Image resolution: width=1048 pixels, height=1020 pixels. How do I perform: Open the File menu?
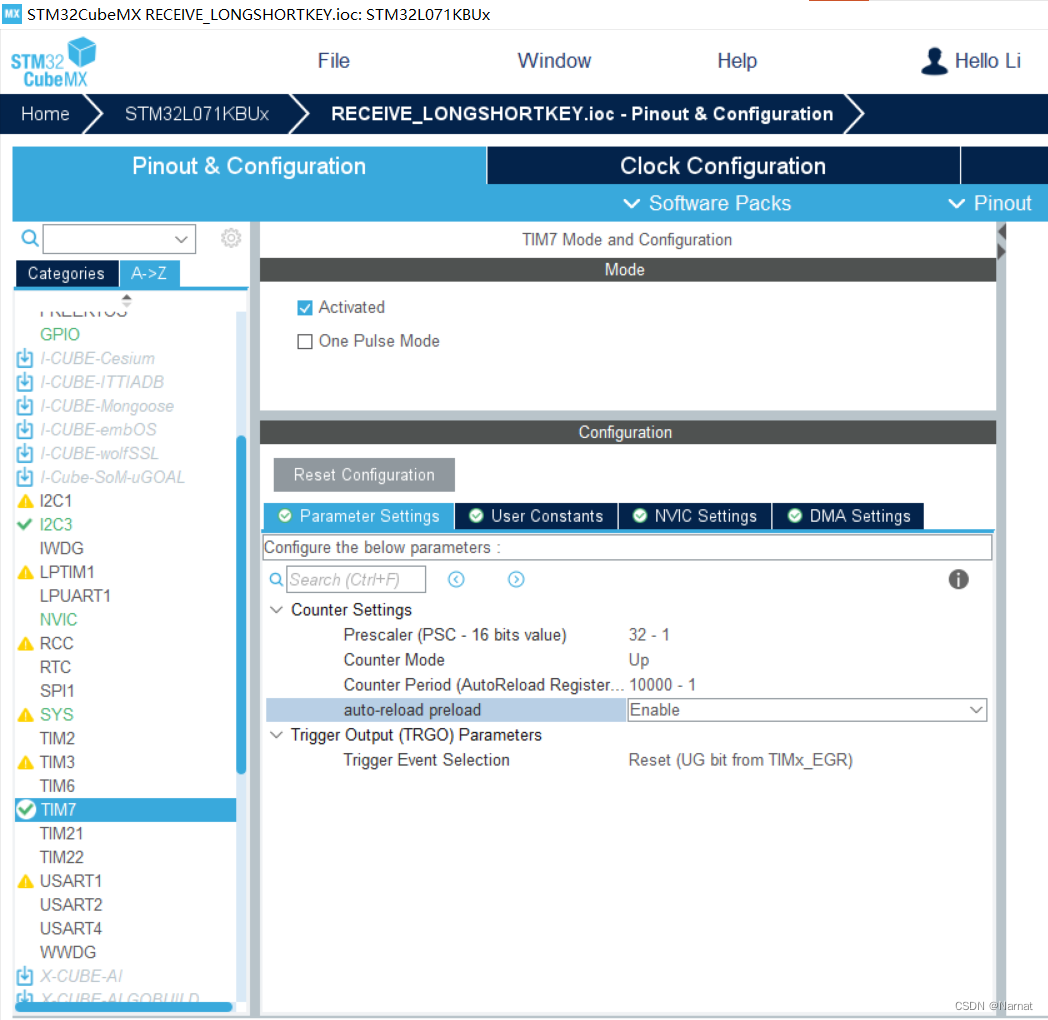pos(334,61)
